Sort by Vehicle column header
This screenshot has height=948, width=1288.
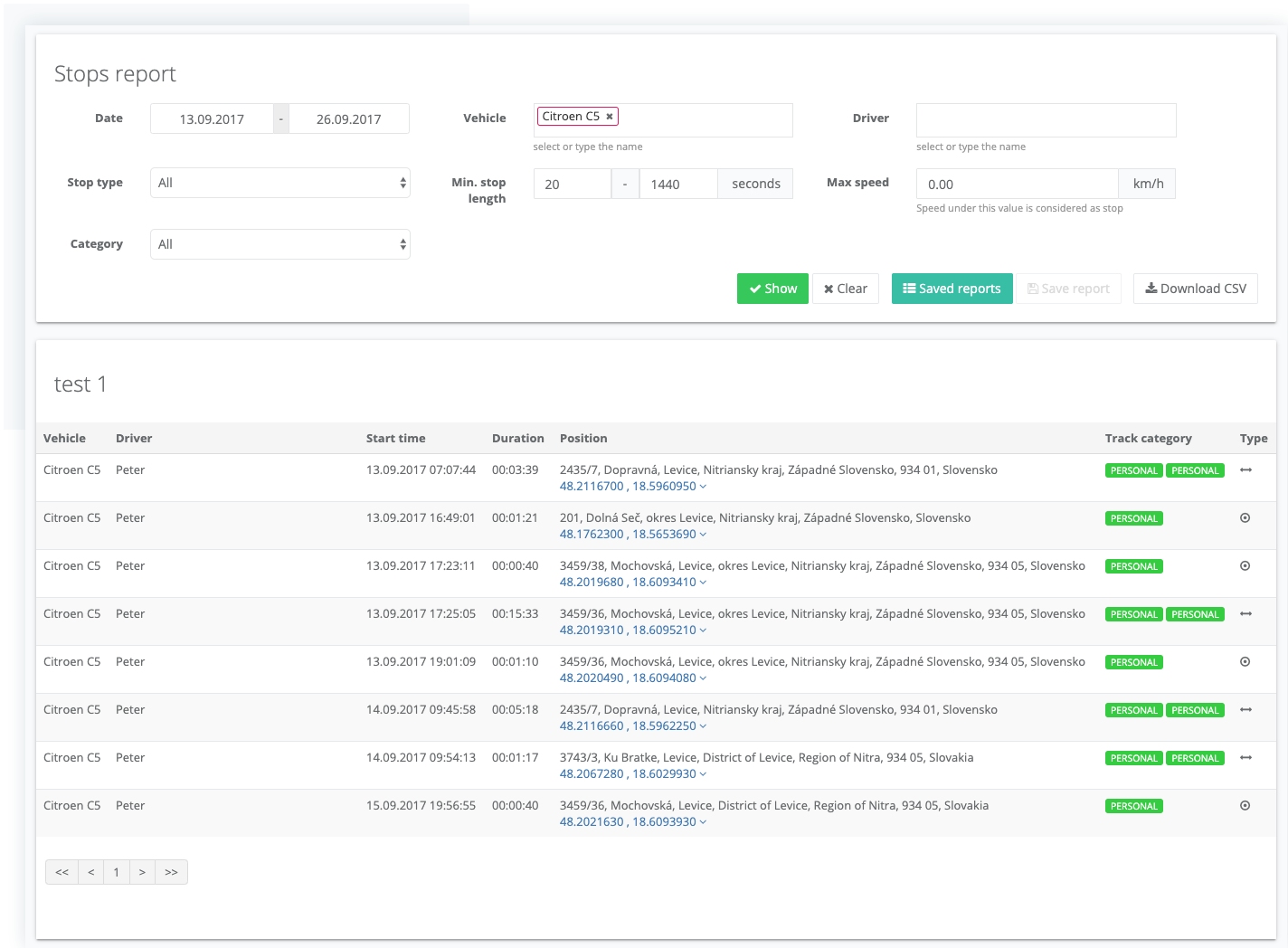64,439
